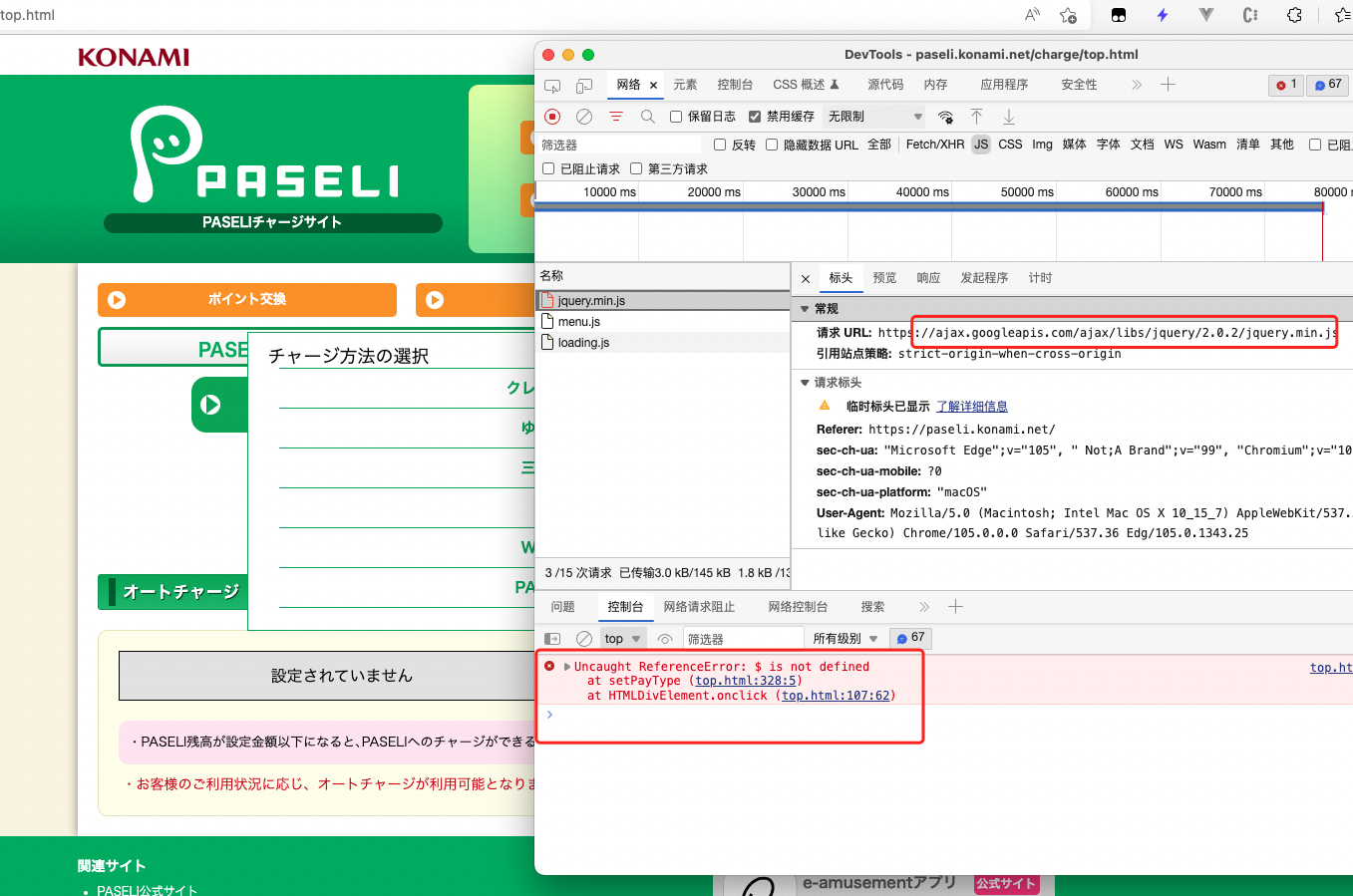Screen dimensions: 1353x896
Task: Enable the 保留日志 checkbox
Action: point(676,117)
